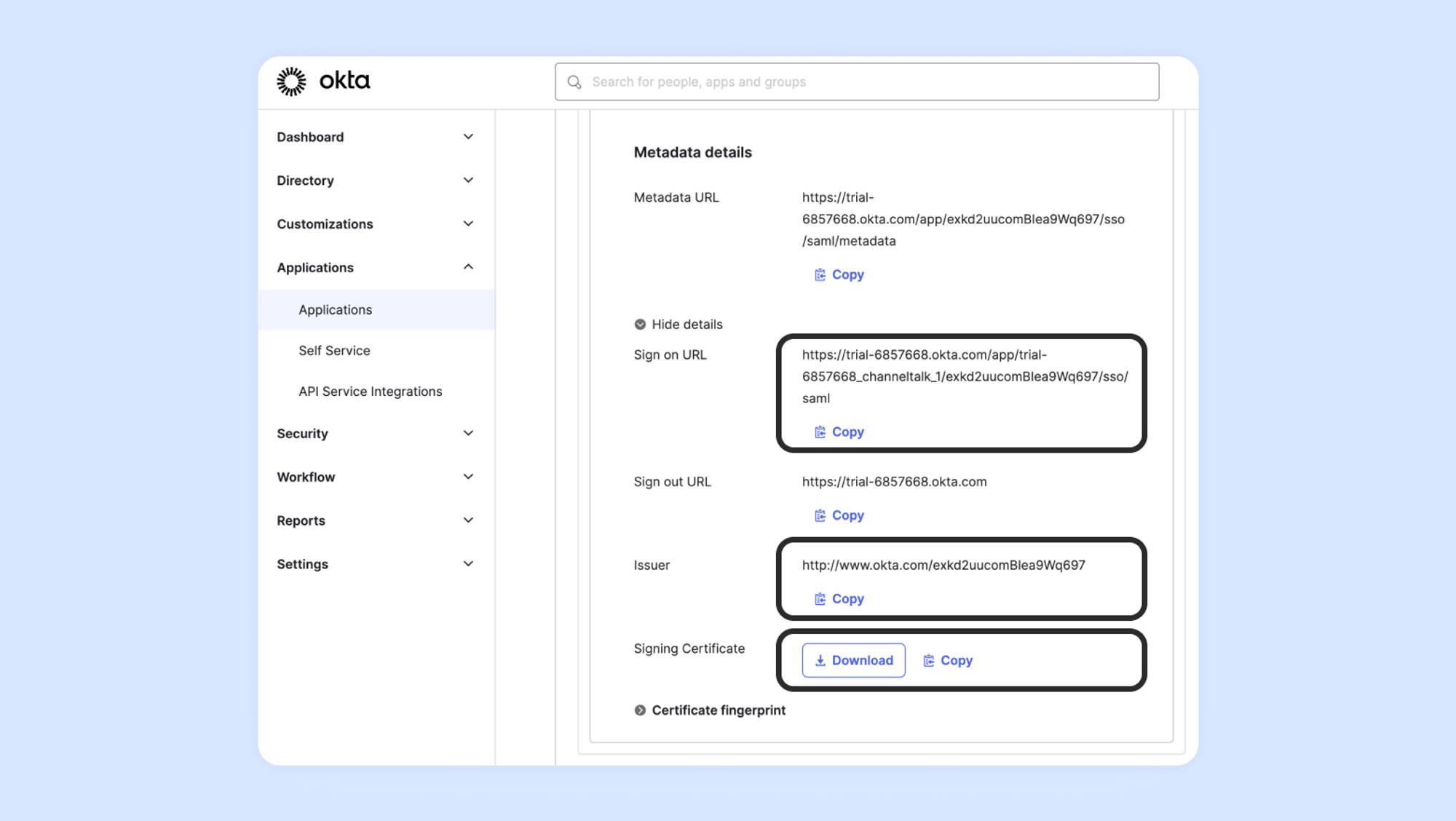Click clipboard icon under Metadata URL
This screenshot has width=1456, height=821.
click(820, 274)
